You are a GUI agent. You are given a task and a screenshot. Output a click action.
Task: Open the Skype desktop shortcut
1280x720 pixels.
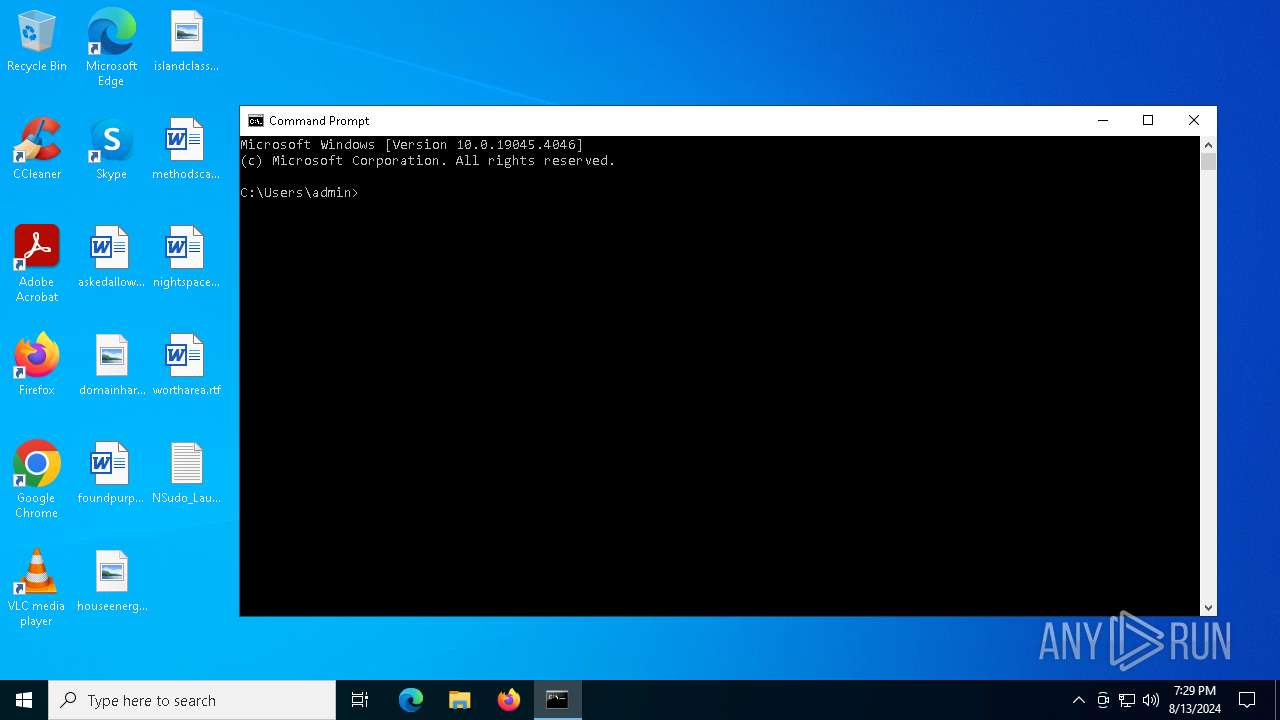tap(111, 150)
